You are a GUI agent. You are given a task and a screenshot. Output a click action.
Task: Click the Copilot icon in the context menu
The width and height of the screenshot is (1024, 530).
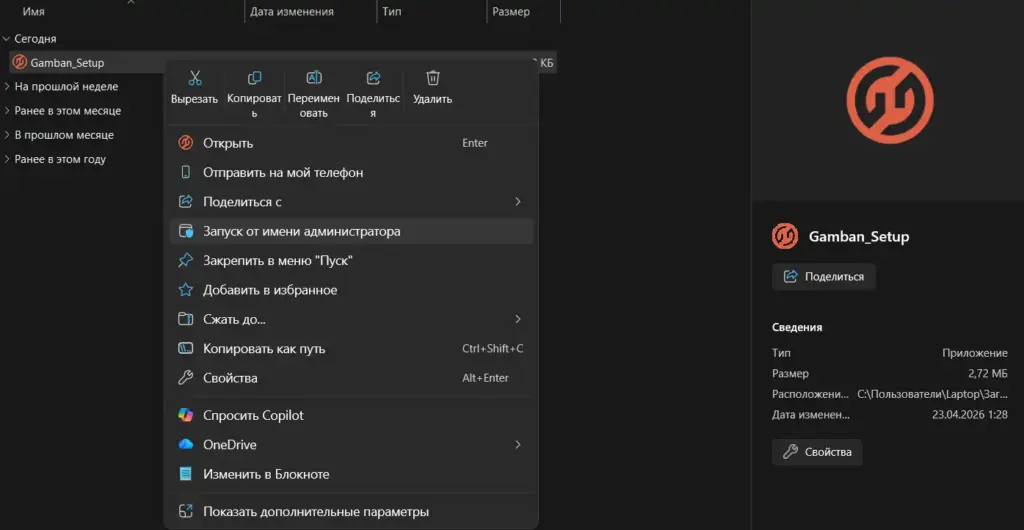click(185, 415)
